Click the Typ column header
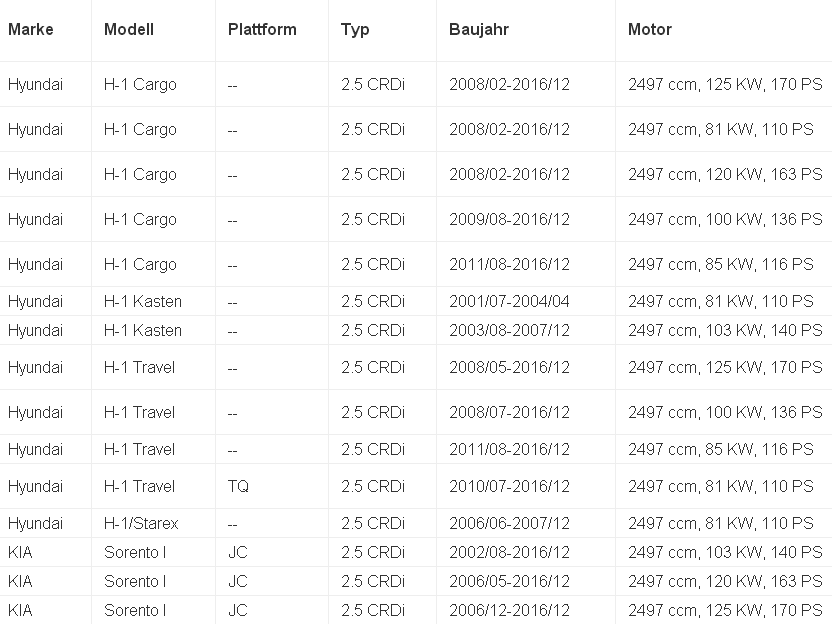This screenshot has width=832, height=624. 355,30
